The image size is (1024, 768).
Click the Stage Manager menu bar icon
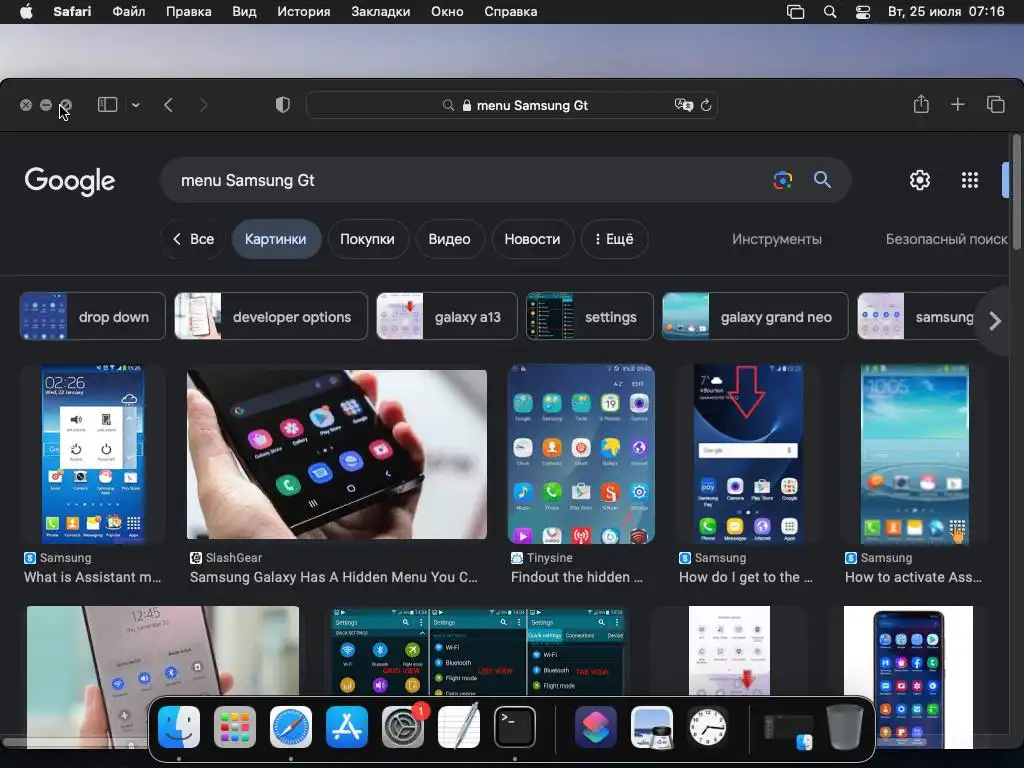pyautogui.click(x=795, y=12)
